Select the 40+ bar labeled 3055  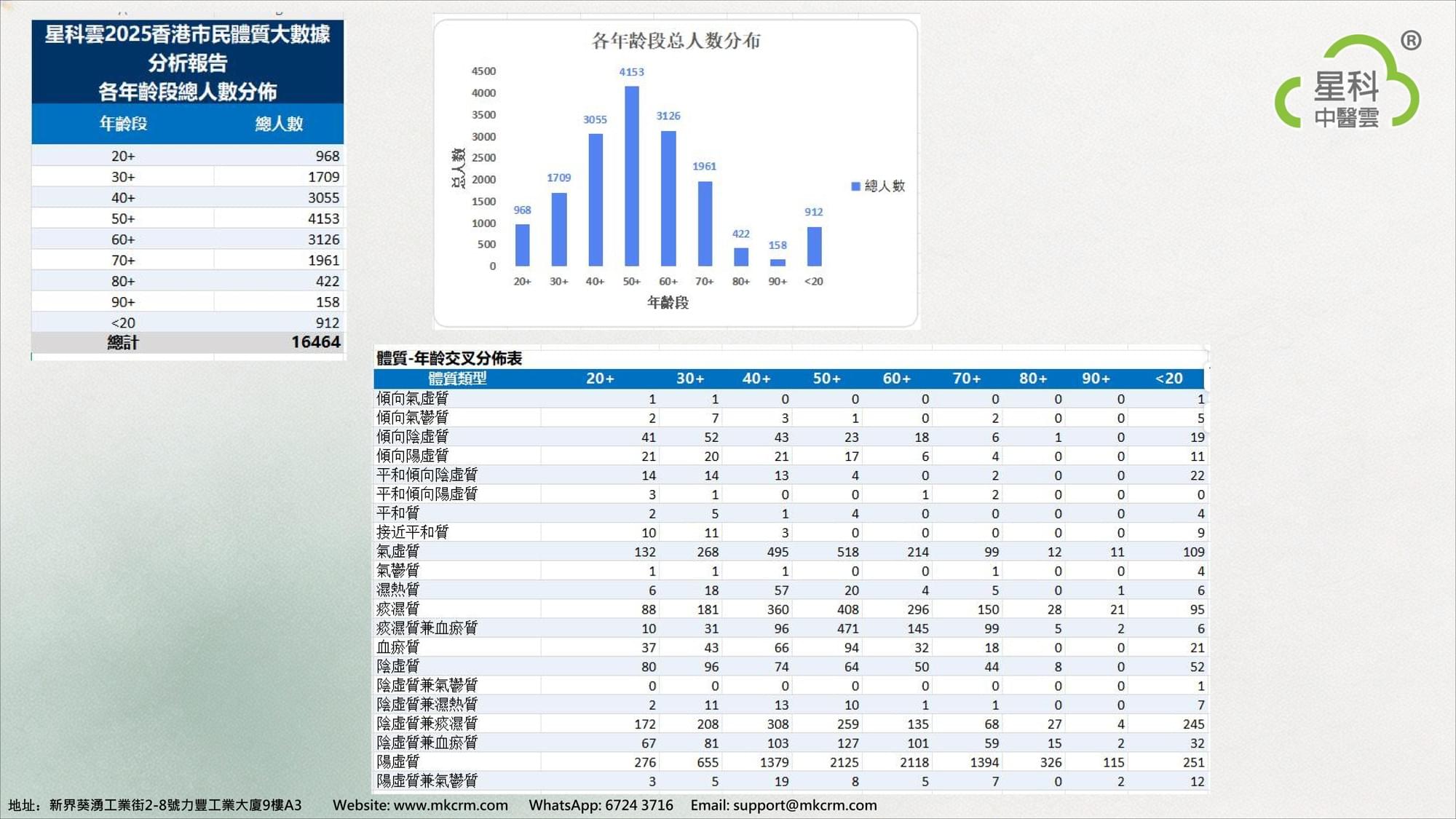[596, 199]
